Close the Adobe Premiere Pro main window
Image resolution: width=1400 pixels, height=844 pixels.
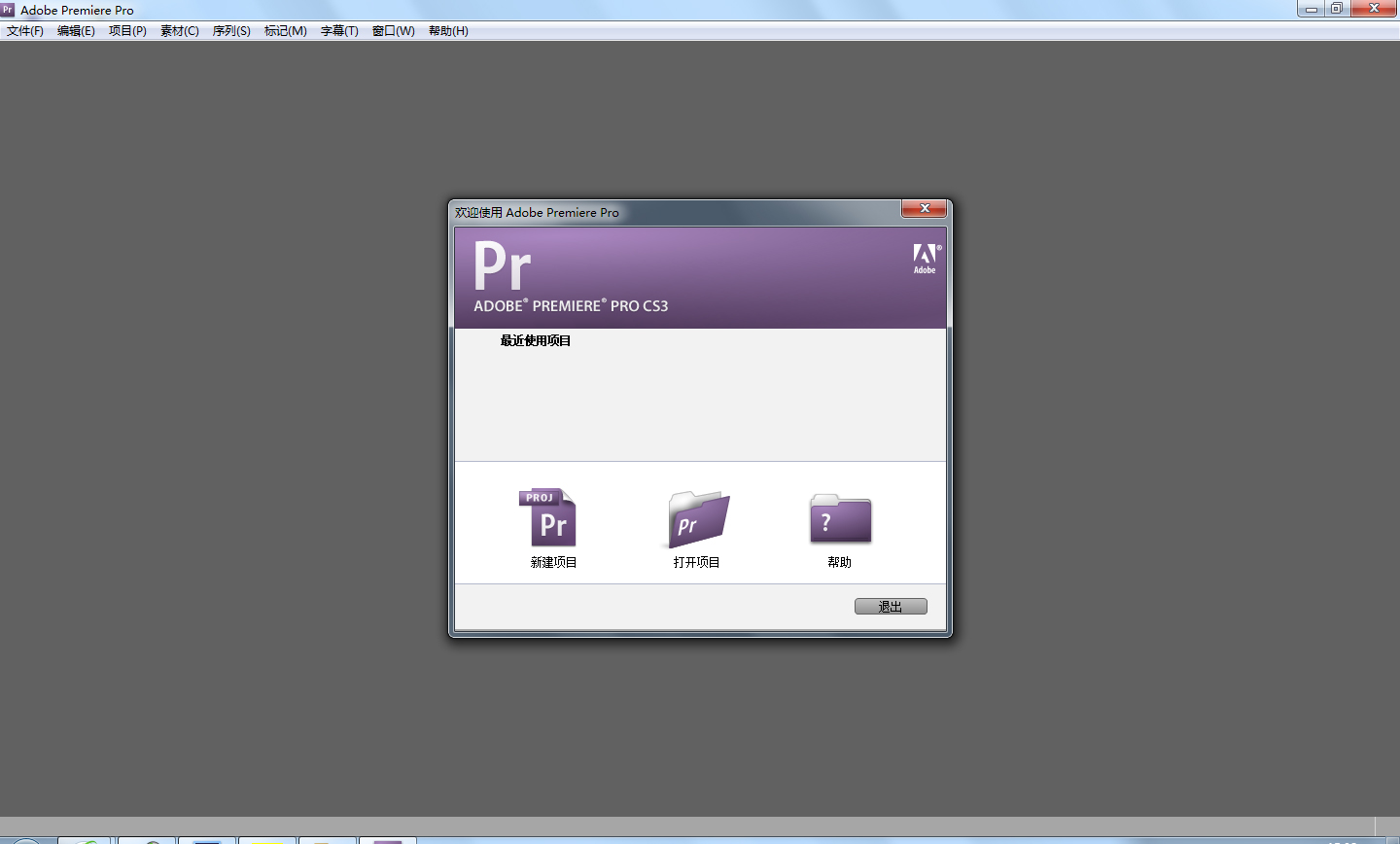[1375, 9]
